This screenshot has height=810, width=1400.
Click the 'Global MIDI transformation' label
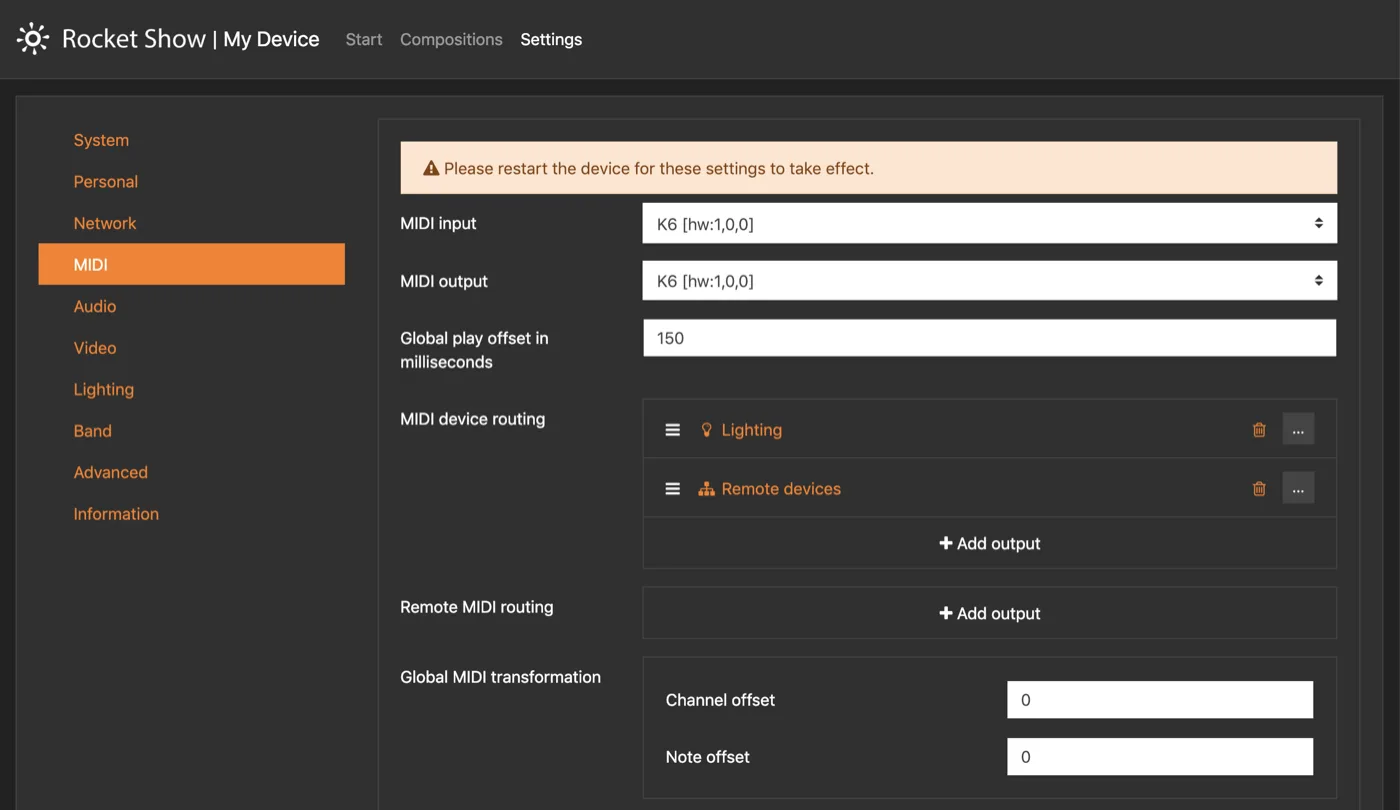tap(501, 677)
